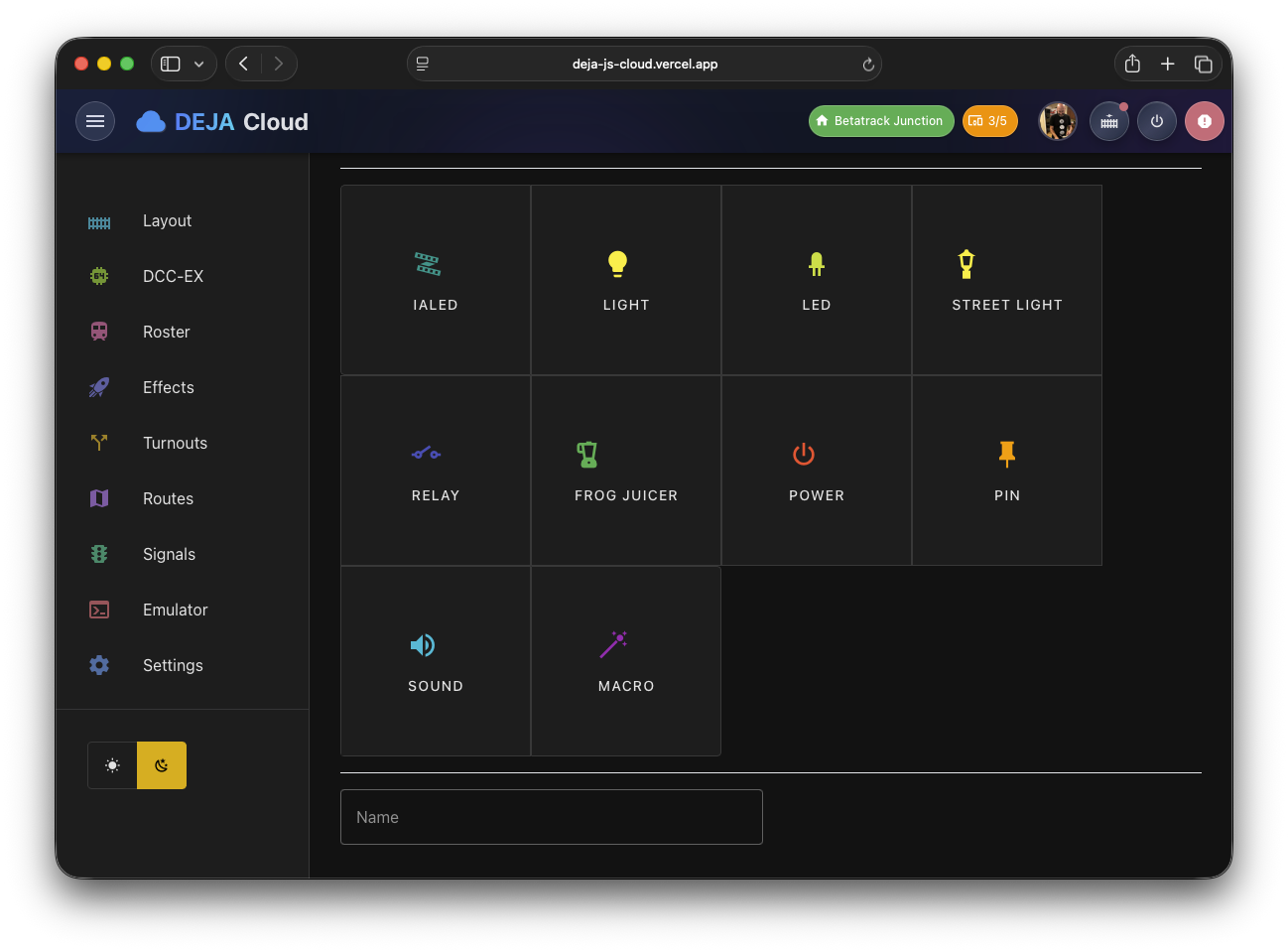
Task: Click the IALED track icon tile
Action: pyautogui.click(x=427, y=263)
